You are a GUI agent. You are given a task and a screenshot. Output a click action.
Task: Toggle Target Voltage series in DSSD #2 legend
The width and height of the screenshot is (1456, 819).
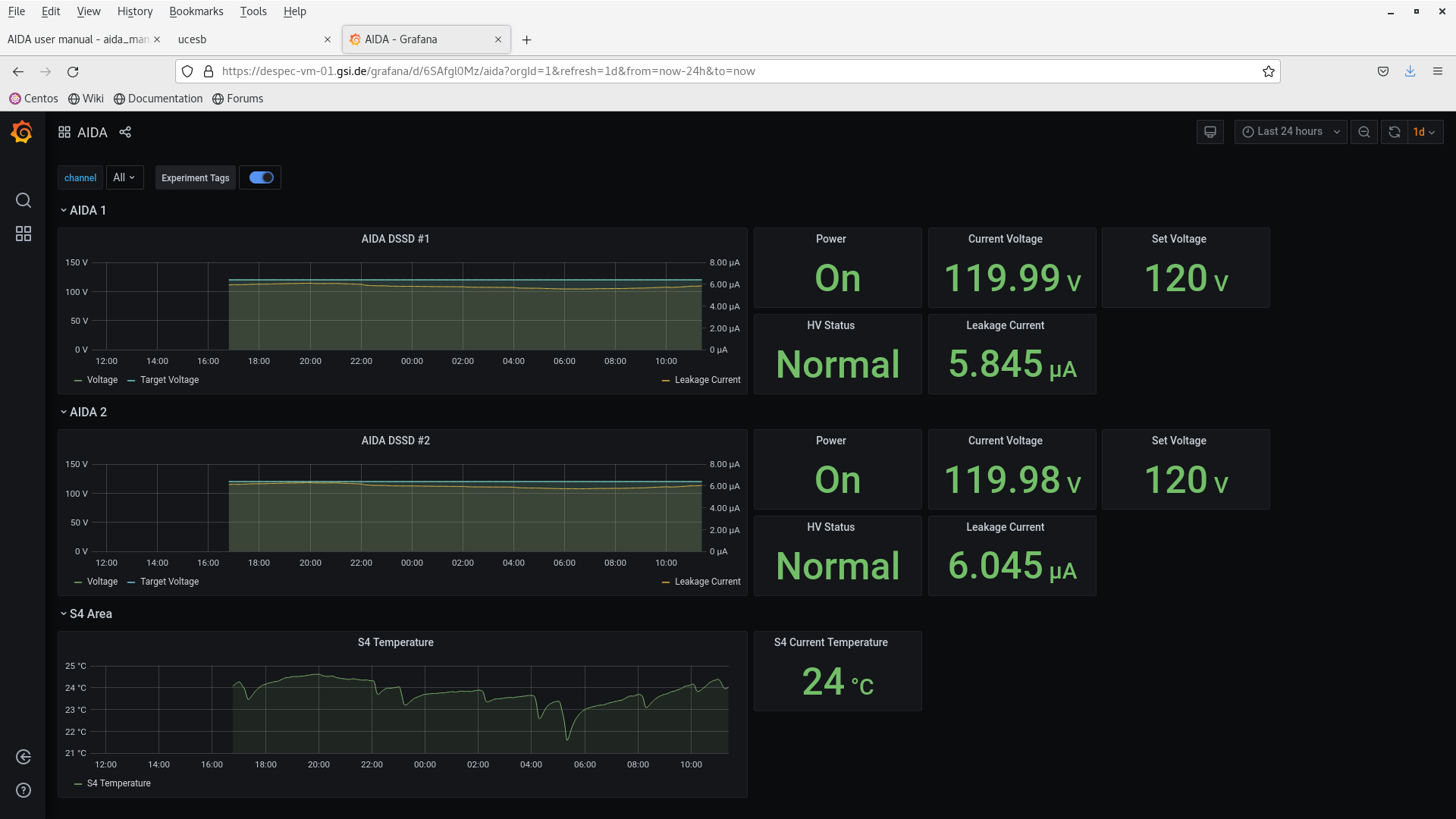[x=169, y=582]
